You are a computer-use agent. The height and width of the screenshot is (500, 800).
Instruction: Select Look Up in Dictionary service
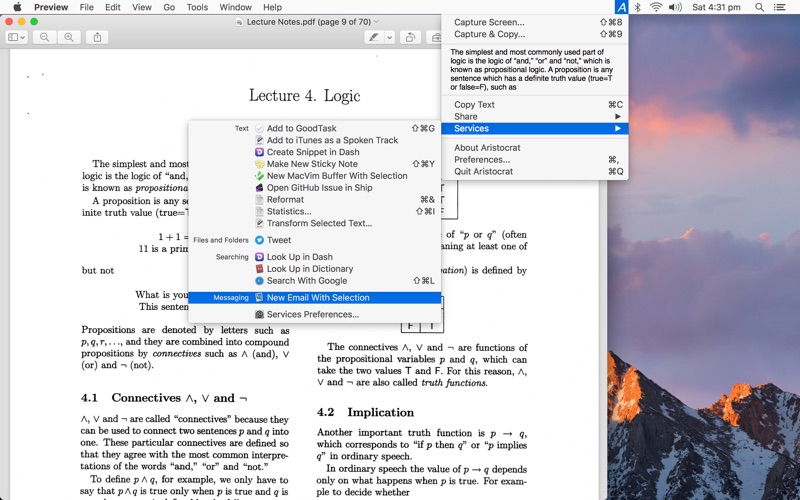tap(309, 269)
